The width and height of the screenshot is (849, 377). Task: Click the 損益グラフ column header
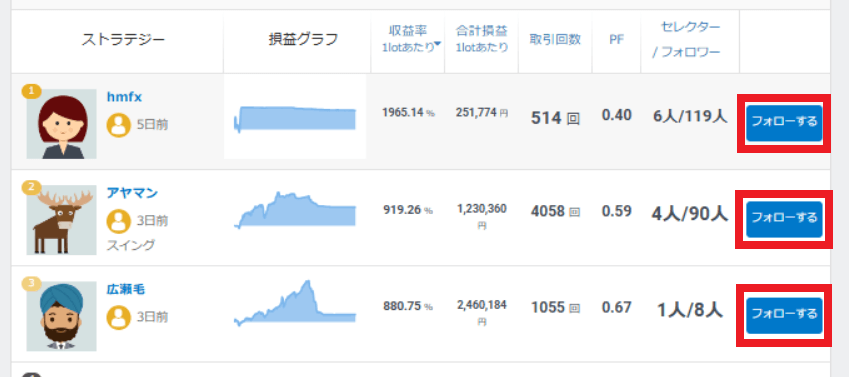(303, 39)
